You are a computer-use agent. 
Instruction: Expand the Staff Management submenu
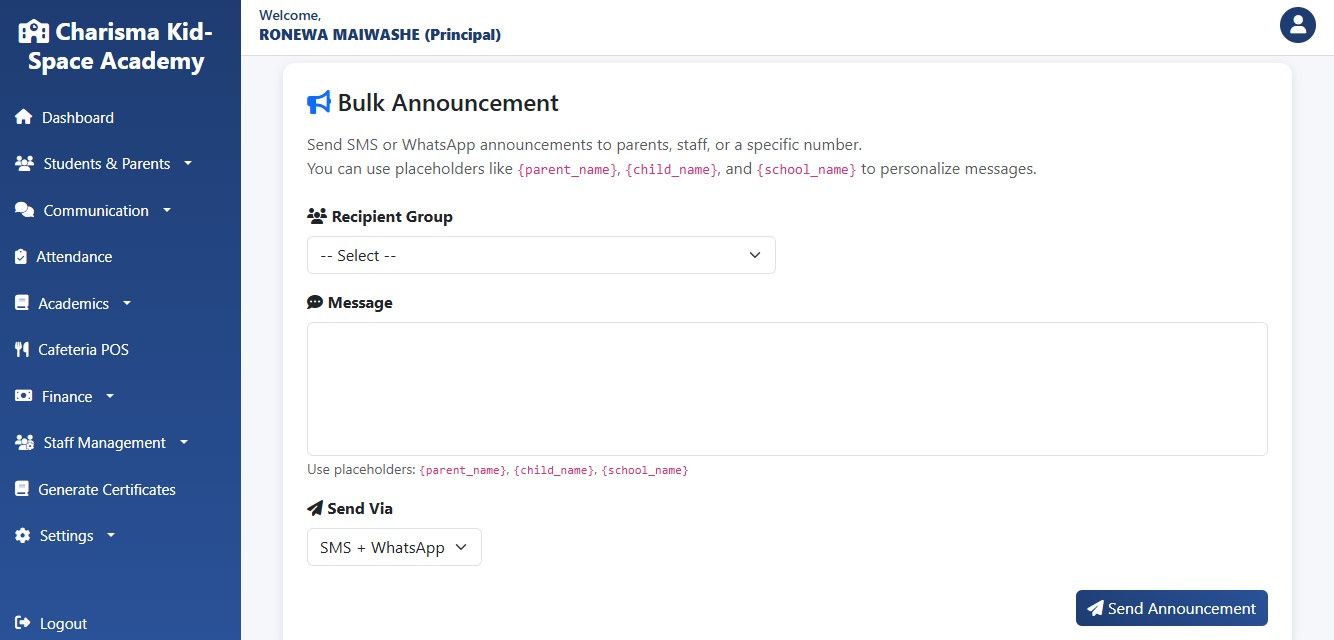[x=105, y=443]
